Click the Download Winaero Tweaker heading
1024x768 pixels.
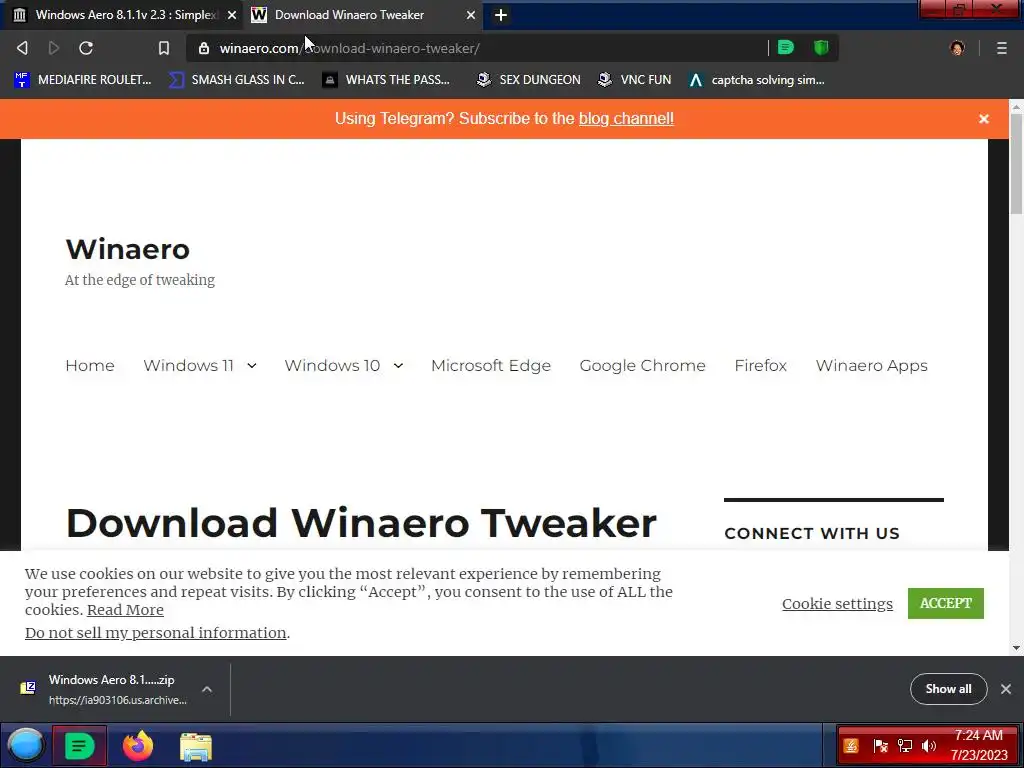coord(361,523)
